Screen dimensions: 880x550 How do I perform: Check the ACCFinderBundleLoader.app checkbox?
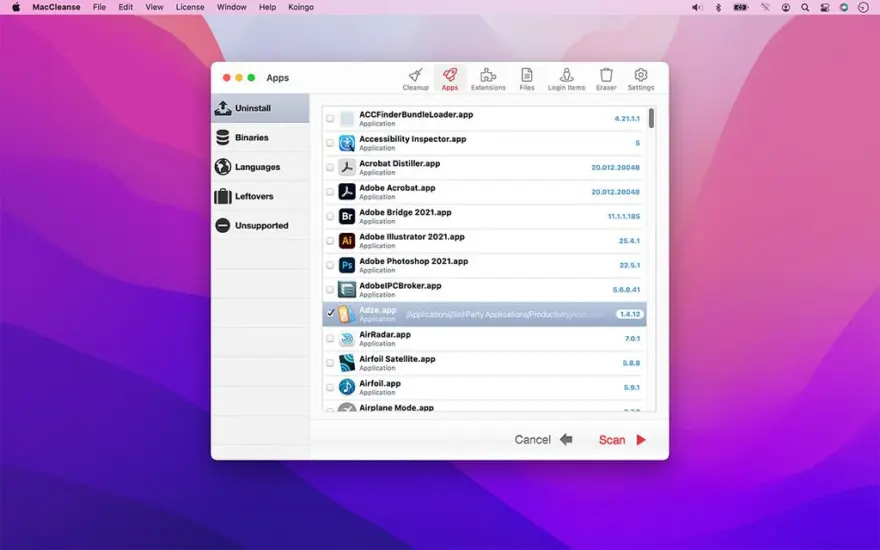point(330,118)
